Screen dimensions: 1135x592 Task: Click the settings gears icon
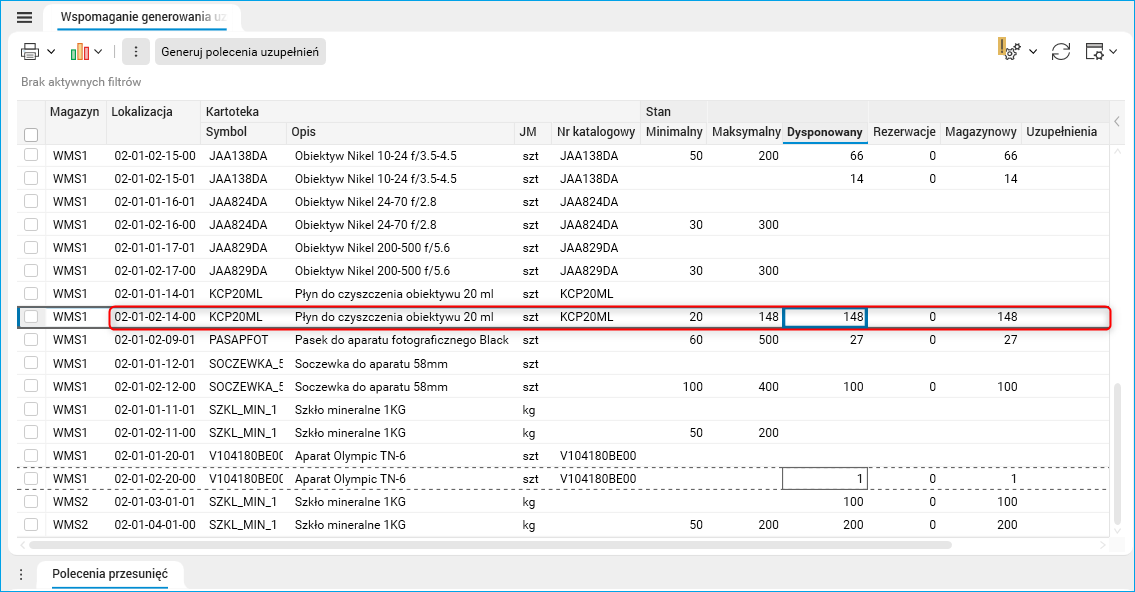point(1008,51)
